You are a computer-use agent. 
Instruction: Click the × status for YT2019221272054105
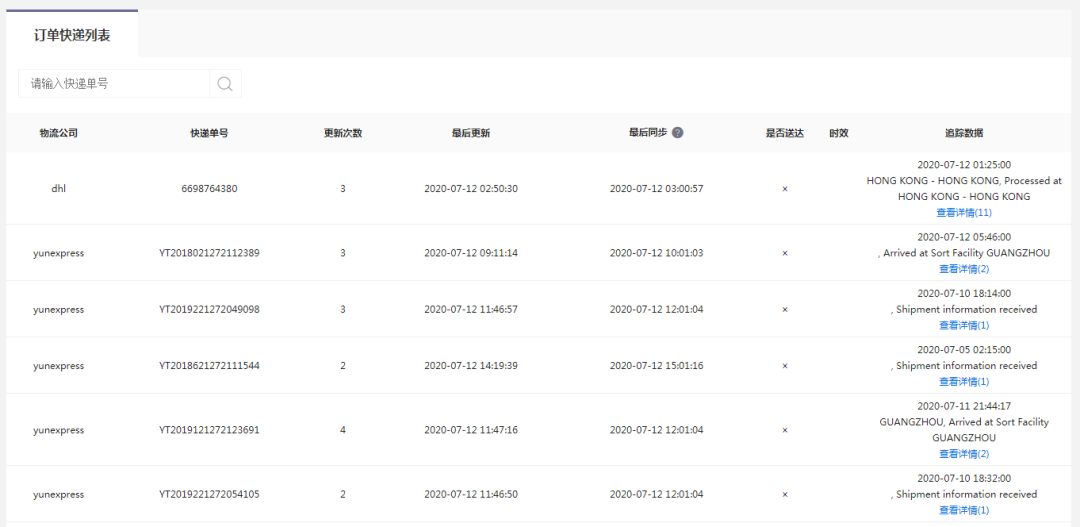pos(785,495)
